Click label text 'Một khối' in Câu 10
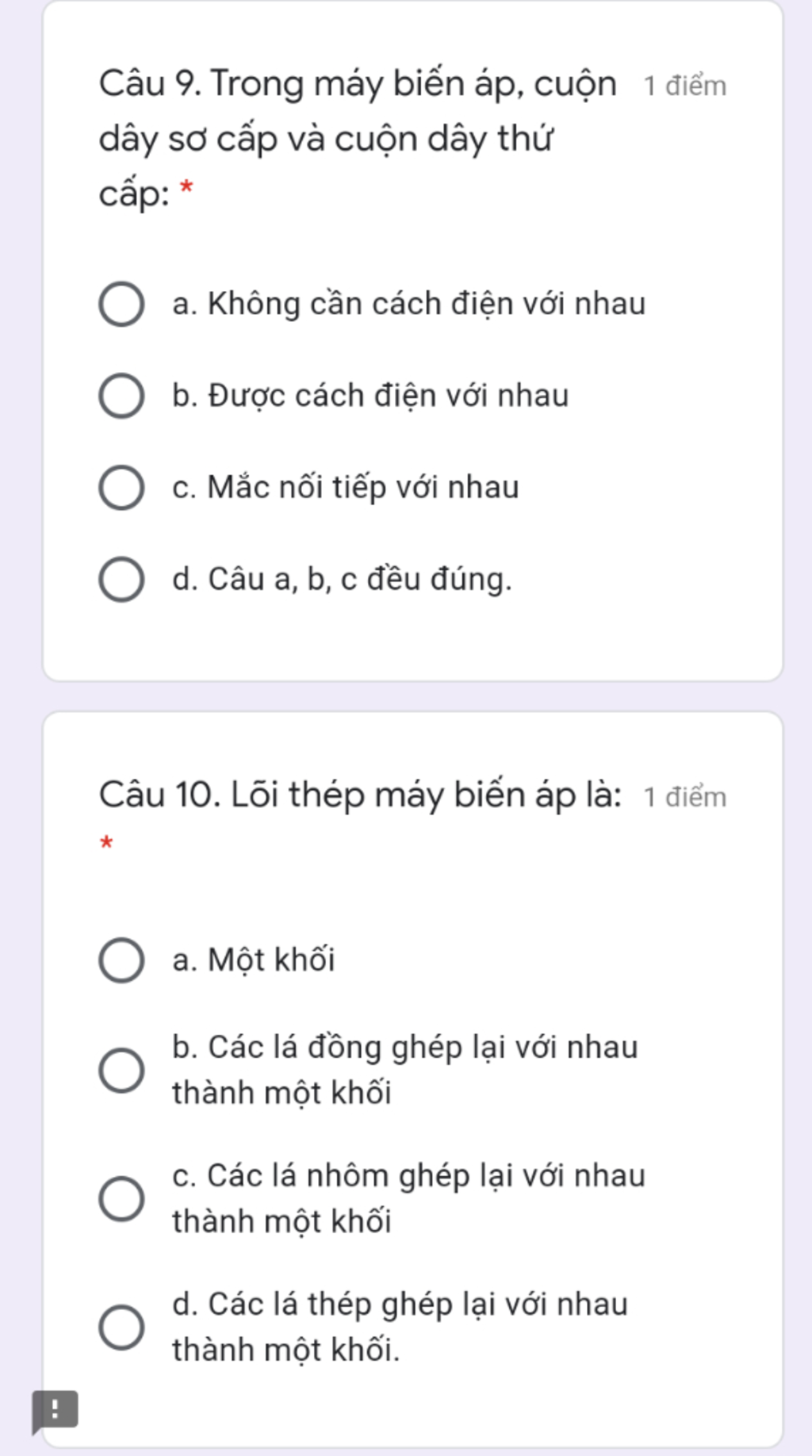812x1456 pixels. 271,960
